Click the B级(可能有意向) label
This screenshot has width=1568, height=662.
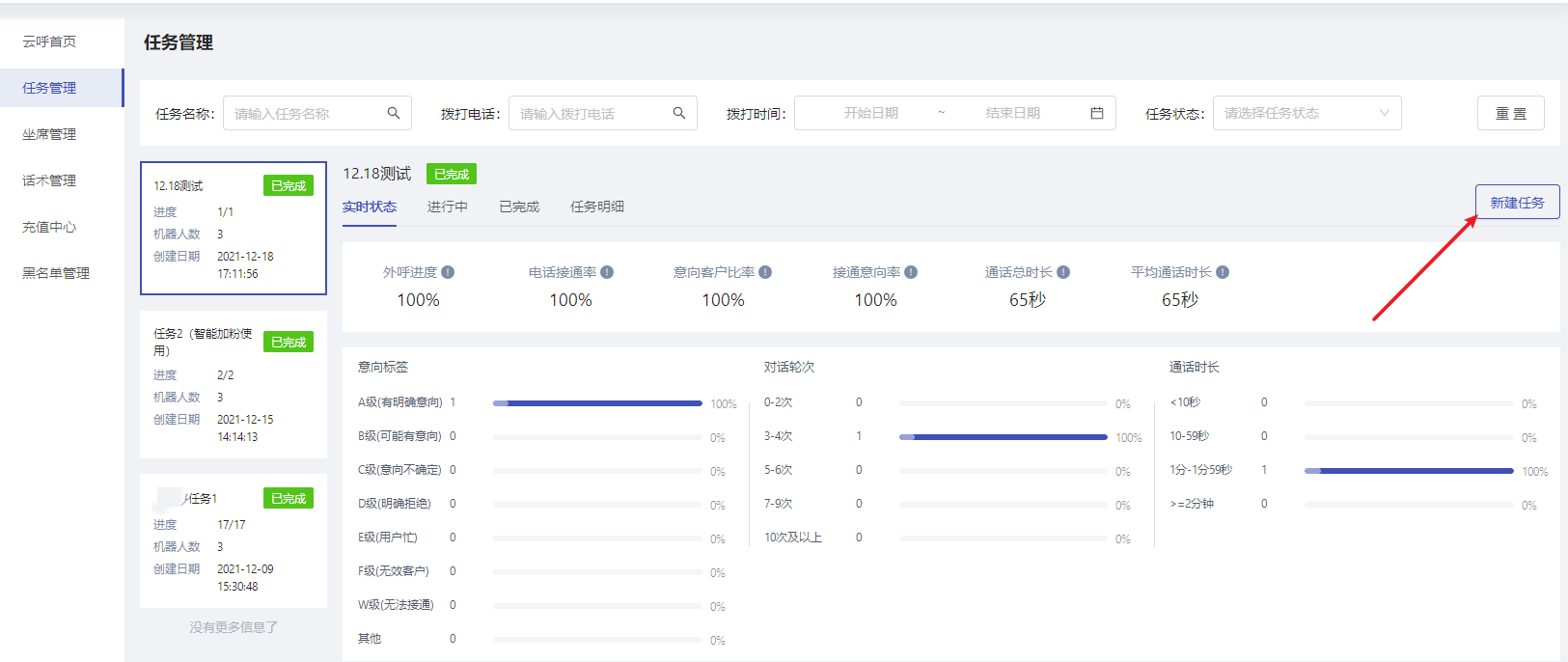pos(399,436)
